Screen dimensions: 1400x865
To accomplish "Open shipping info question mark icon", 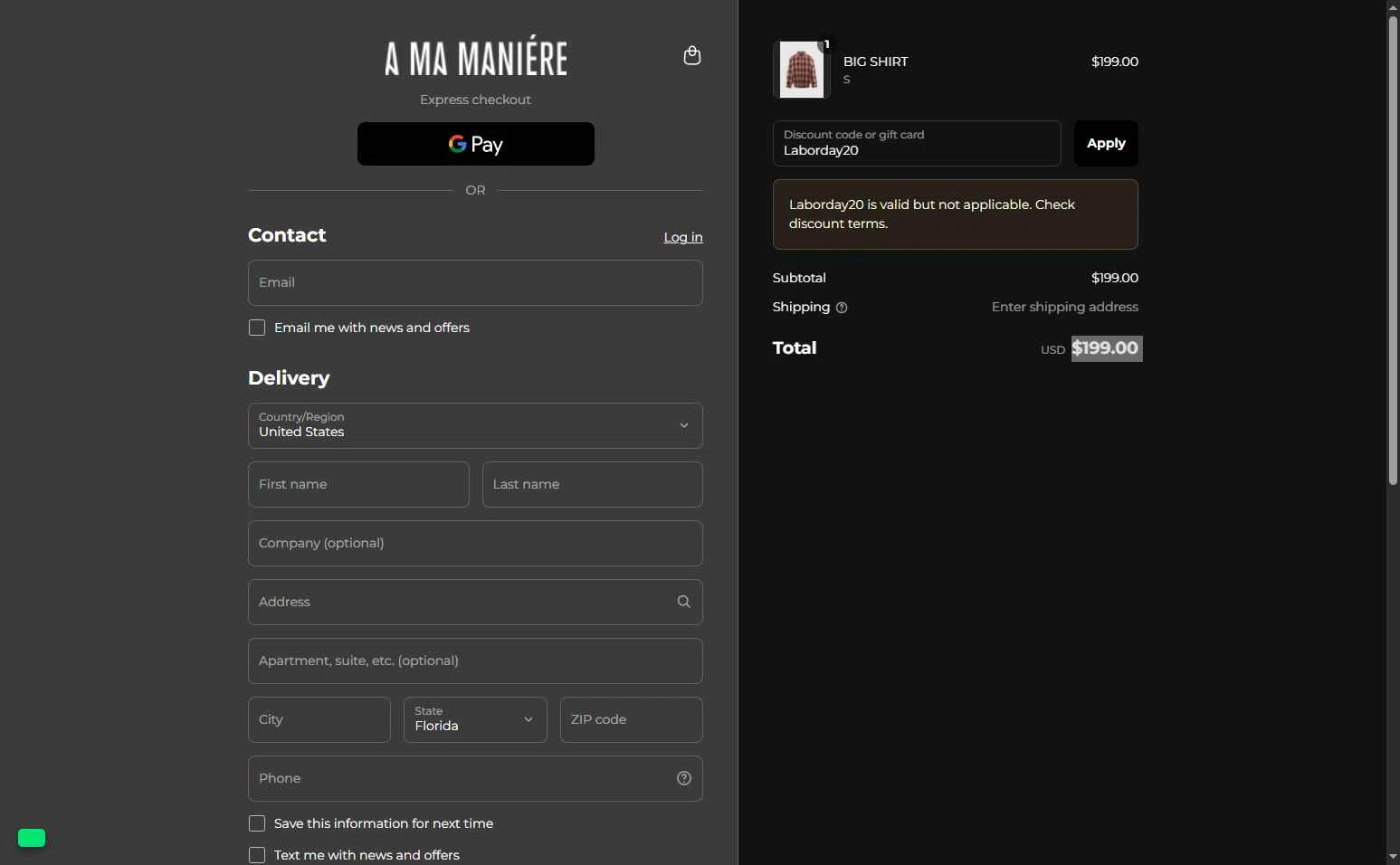I will 842,308.
